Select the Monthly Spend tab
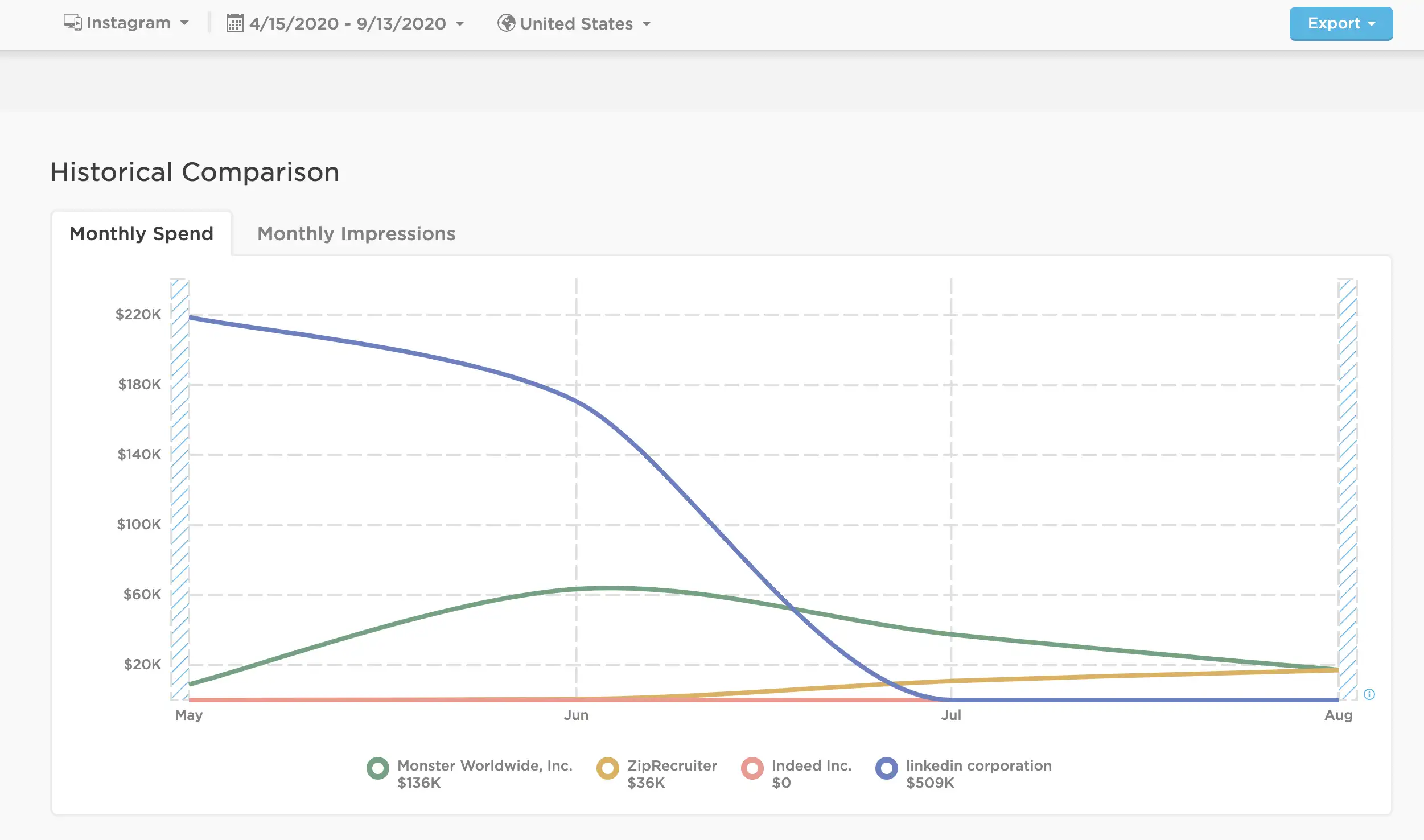Screen dimensions: 1424x840 coord(142,234)
